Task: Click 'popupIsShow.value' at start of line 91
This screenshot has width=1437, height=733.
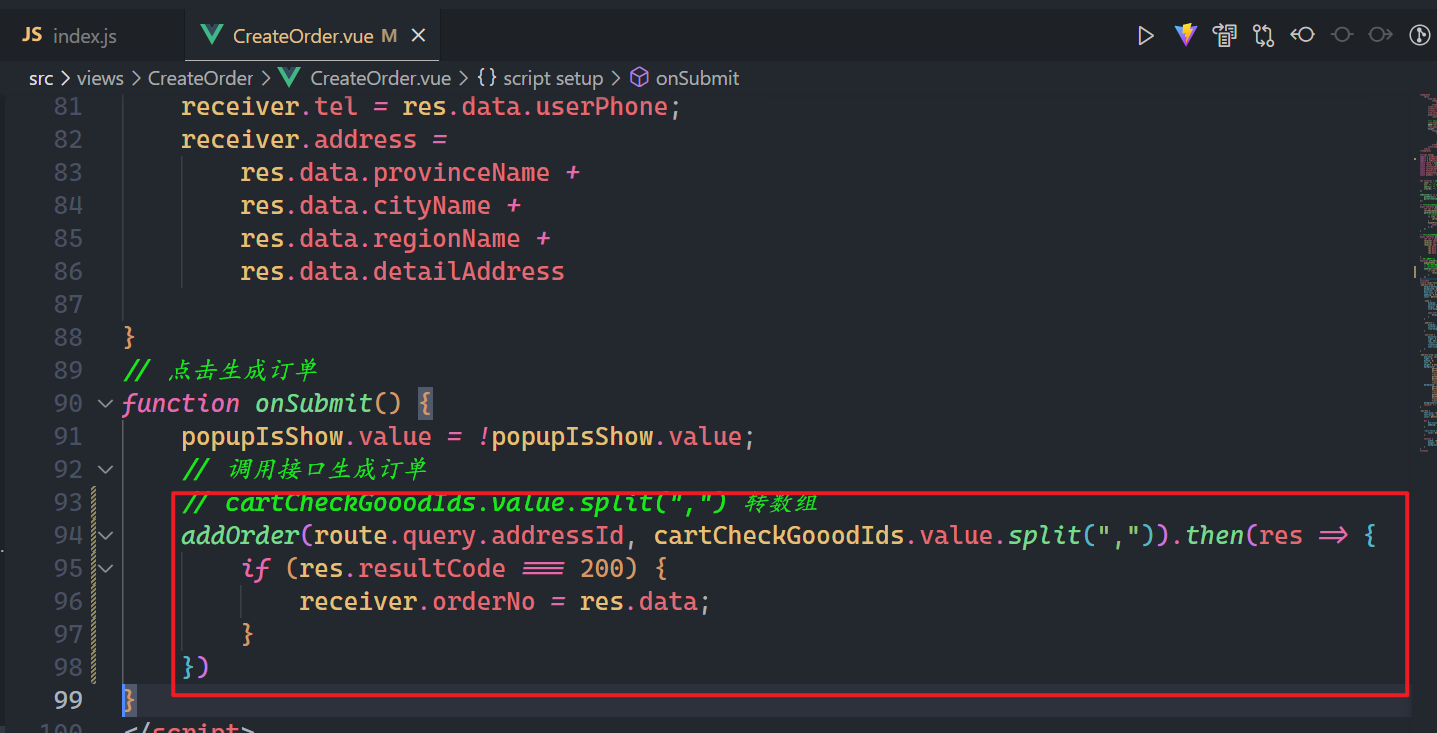Action: pos(306,436)
